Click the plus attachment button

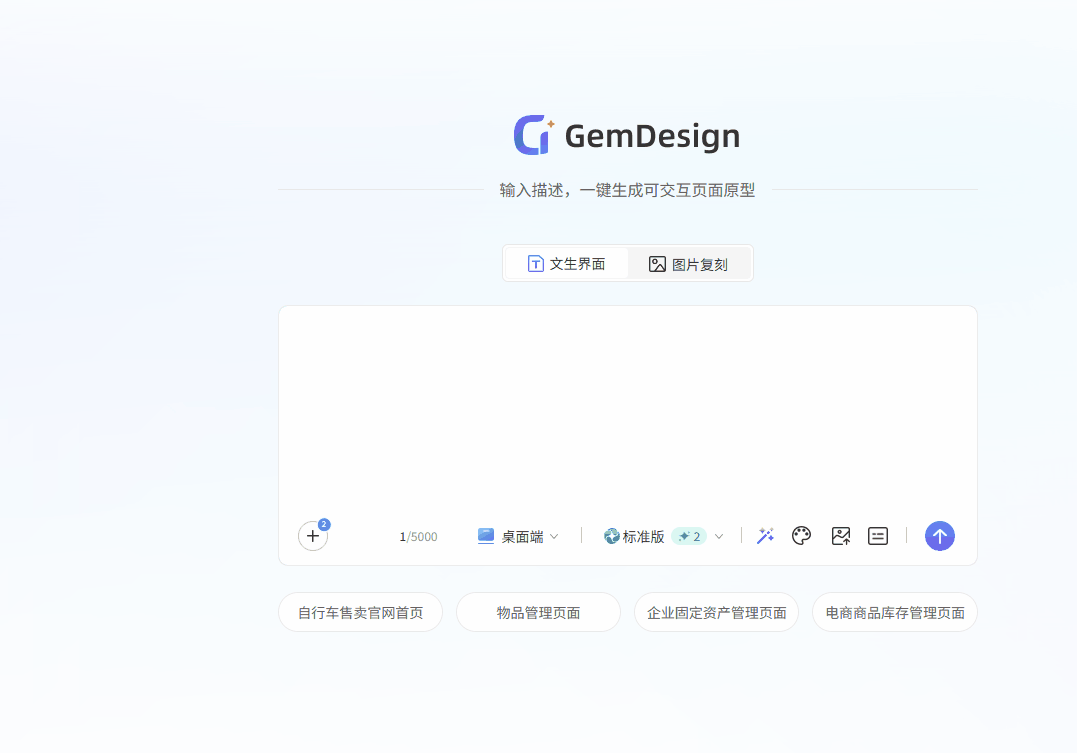tap(312, 536)
